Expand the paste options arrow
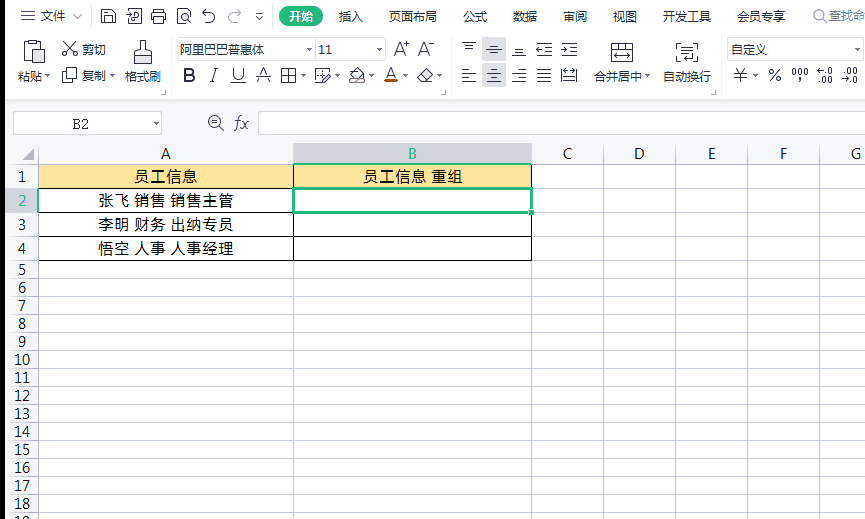This screenshot has width=865, height=519. click(47, 76)
